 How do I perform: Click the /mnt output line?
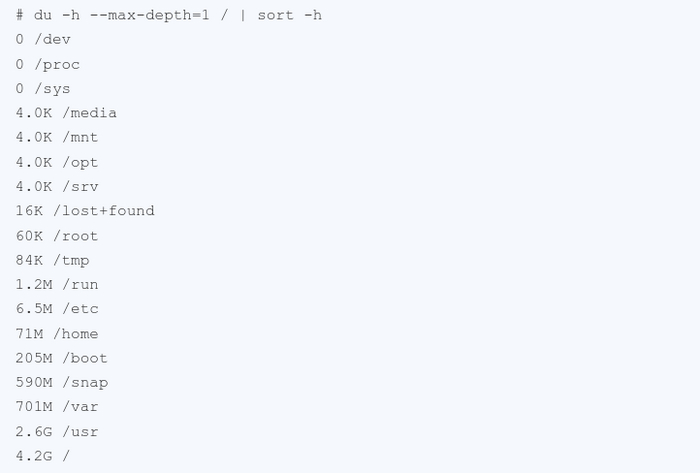57,138
